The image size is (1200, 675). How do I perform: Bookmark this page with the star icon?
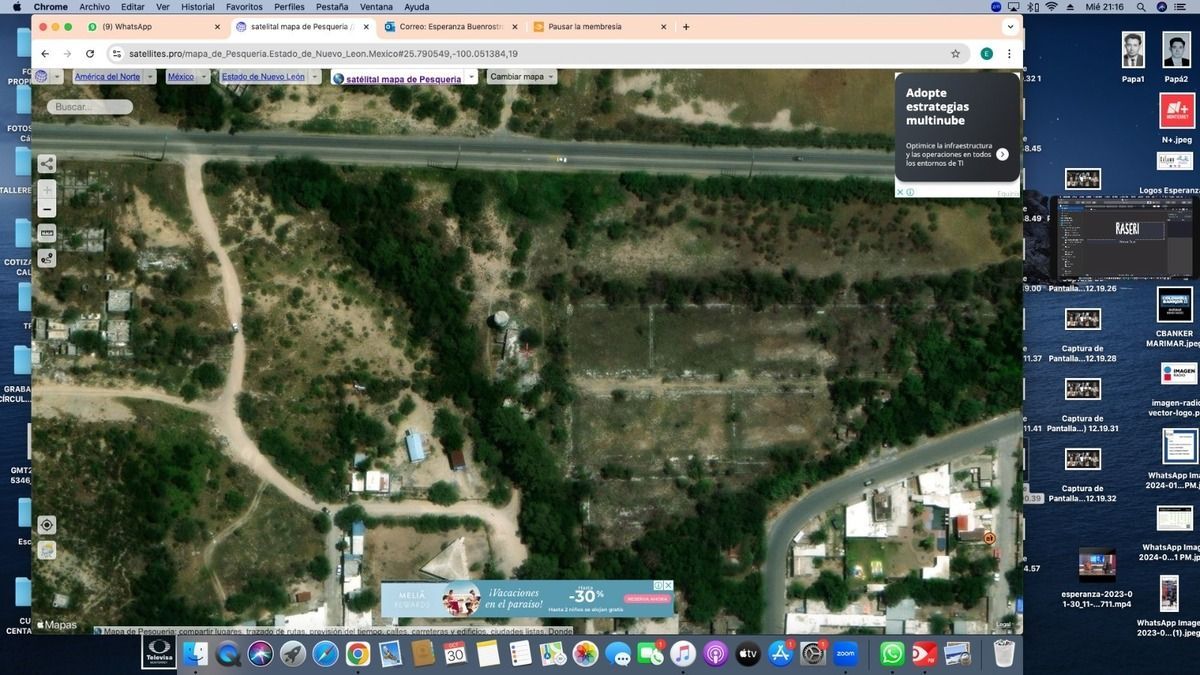(x=955, y=53)
